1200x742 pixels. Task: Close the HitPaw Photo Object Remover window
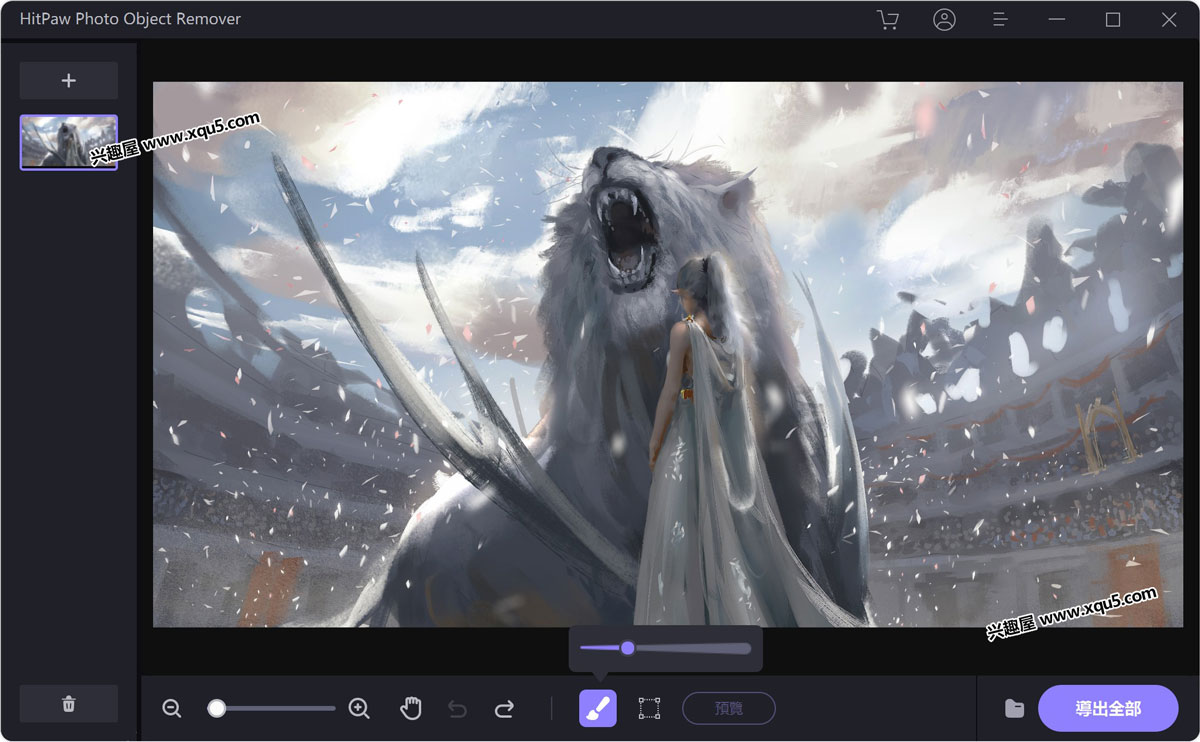click(x=1169, y=20)
